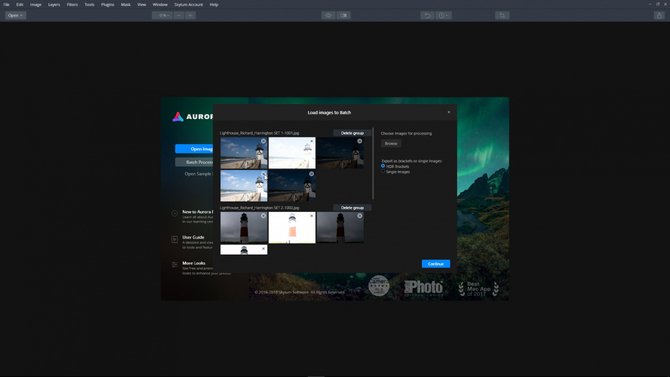
Task: Remove the third dark gray SET 2 thumbnail
Action: click(x=360, y=216)
